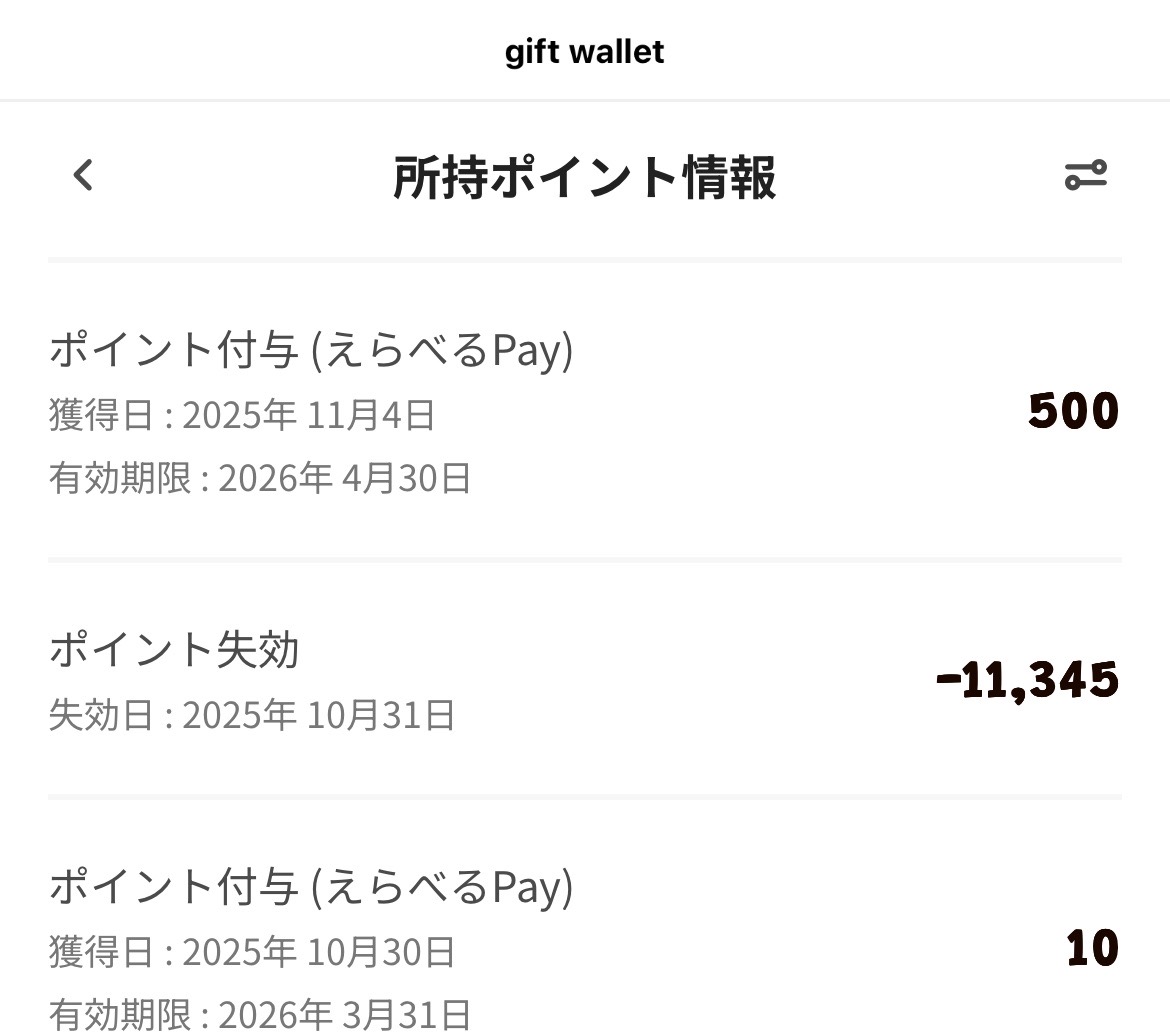Tap the back arrow icon
Image resolution: width=1170 pixels, height=1035 pixels.
tap(83, 176)
